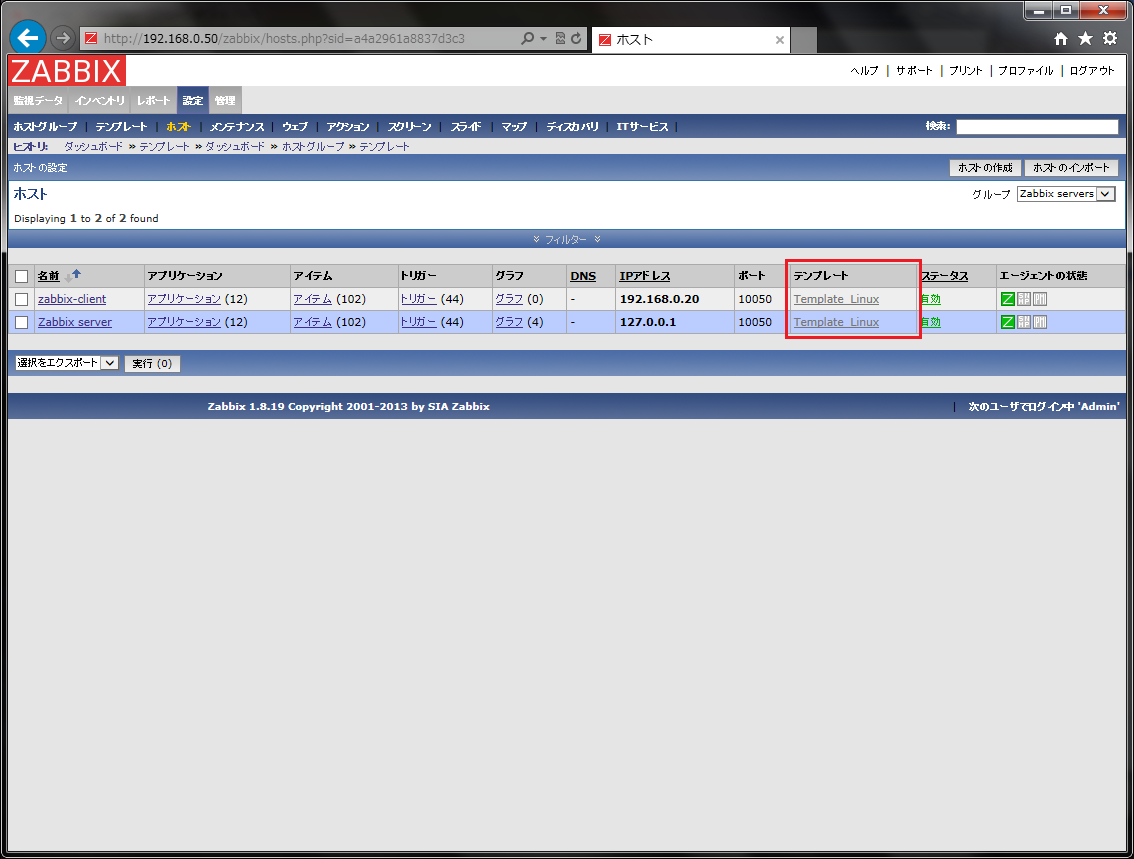Click 有効 status link for zabbix-client
This screenshot has width=1134, height=859.
point(931,299)
